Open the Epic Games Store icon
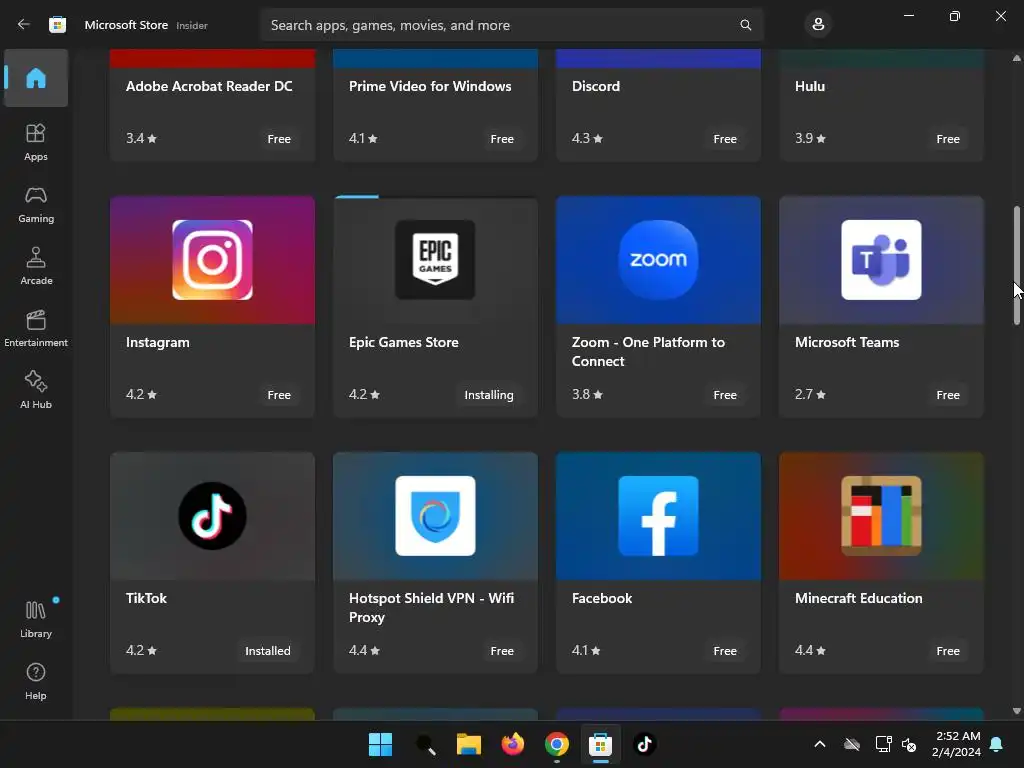The width and height of the screenshot is (1024, 768). (x=435, y=260)
